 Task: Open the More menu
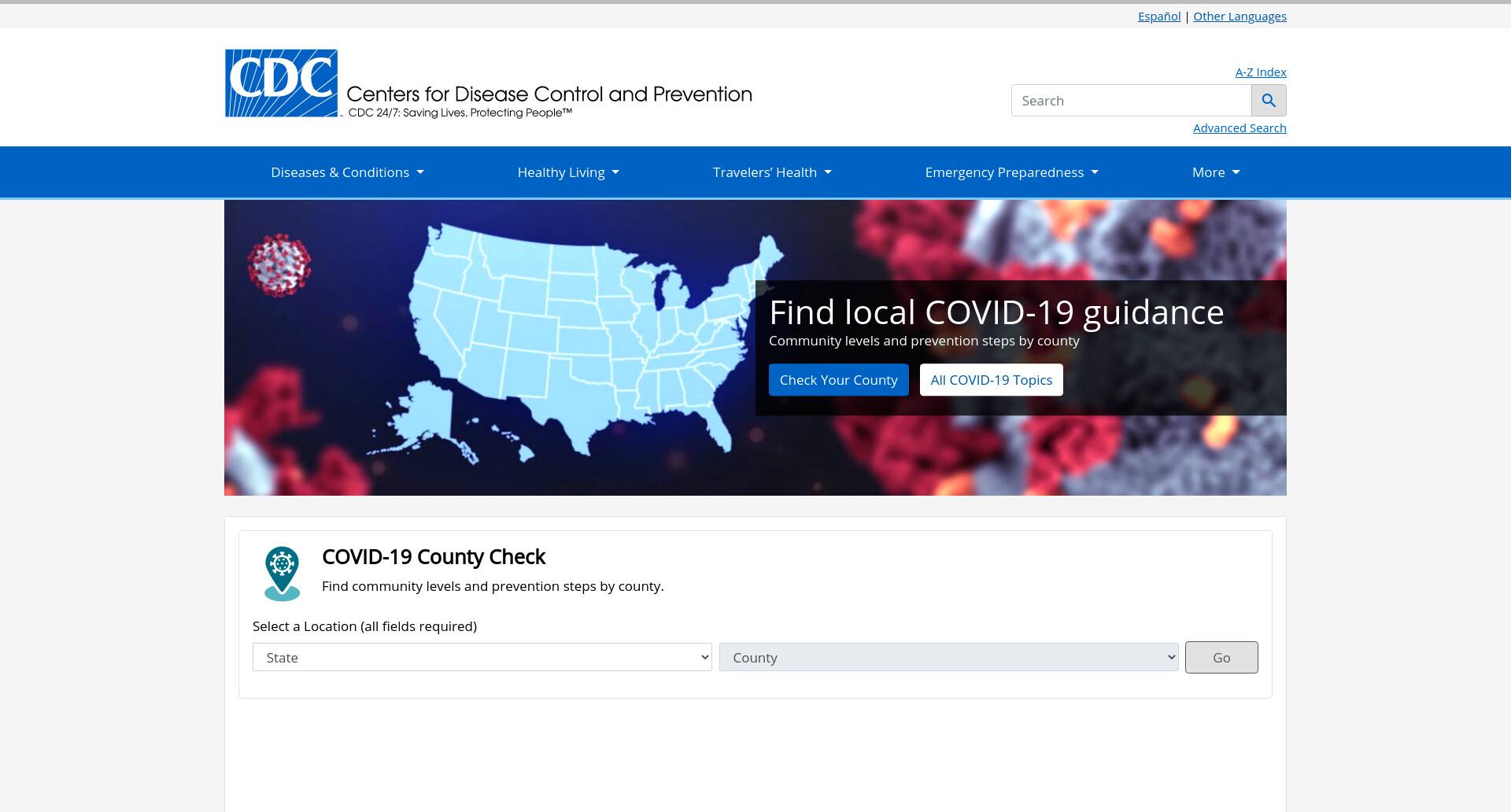tap(1216, 172)
